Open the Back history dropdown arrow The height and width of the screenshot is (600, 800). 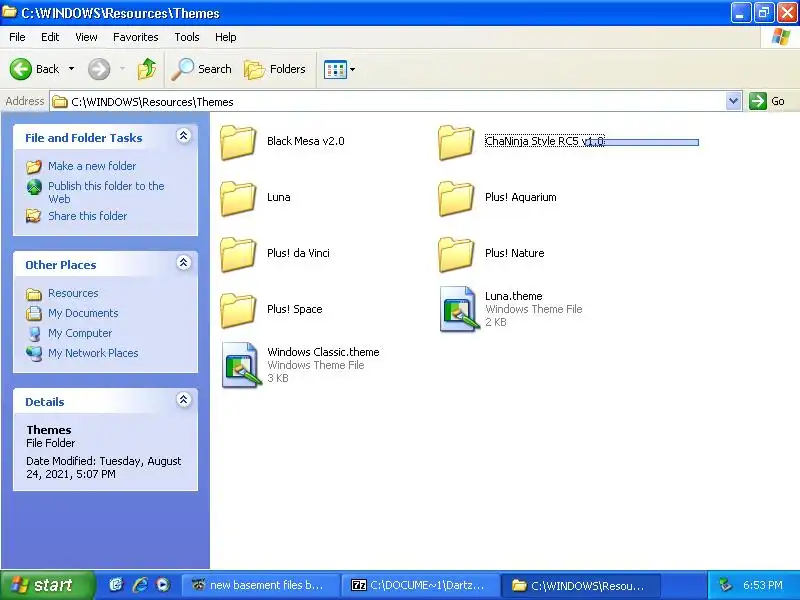coord(71,69)
